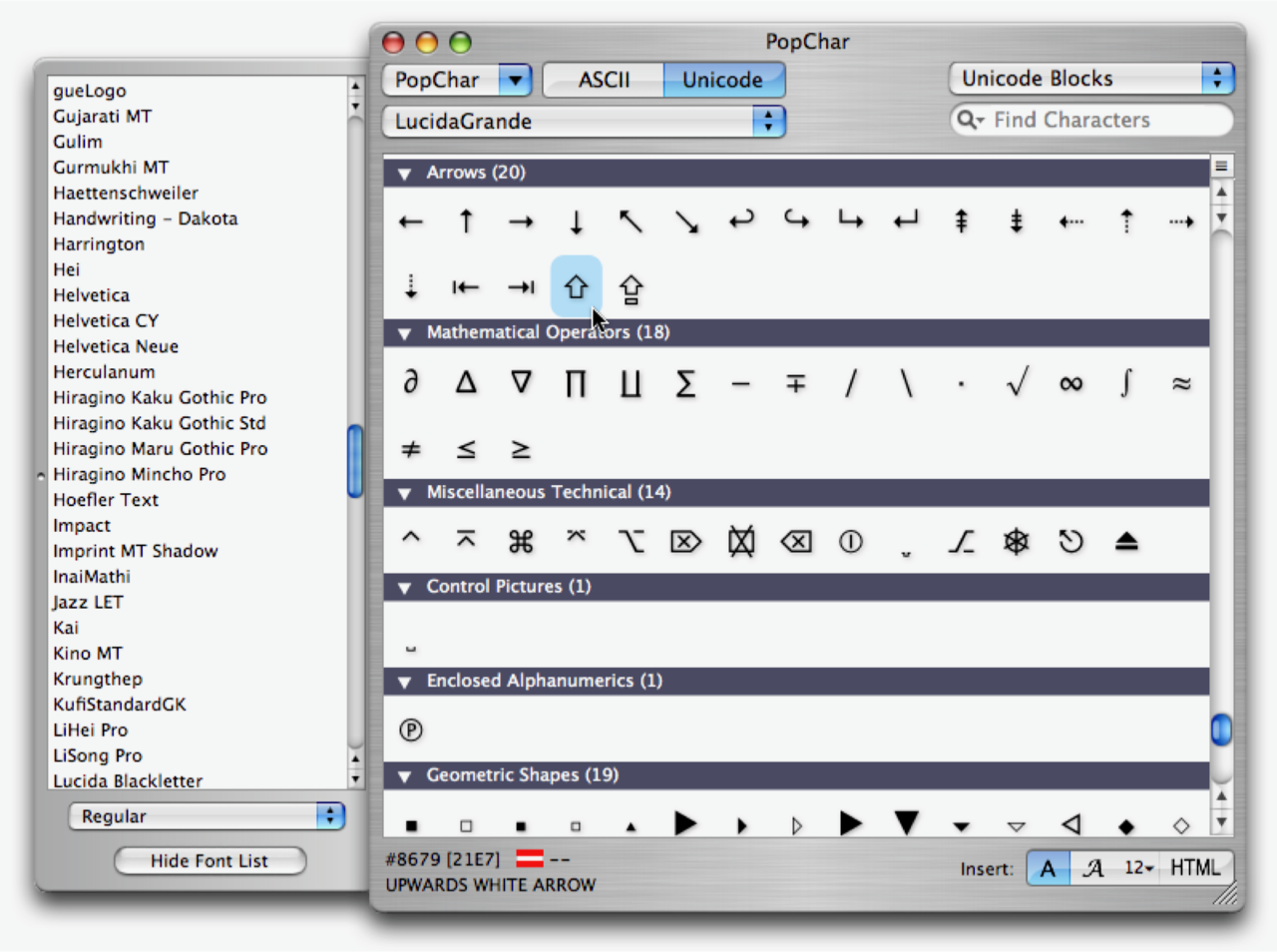
Task: Click the infinity symbol character
Action: click(x=1070, y=383)
